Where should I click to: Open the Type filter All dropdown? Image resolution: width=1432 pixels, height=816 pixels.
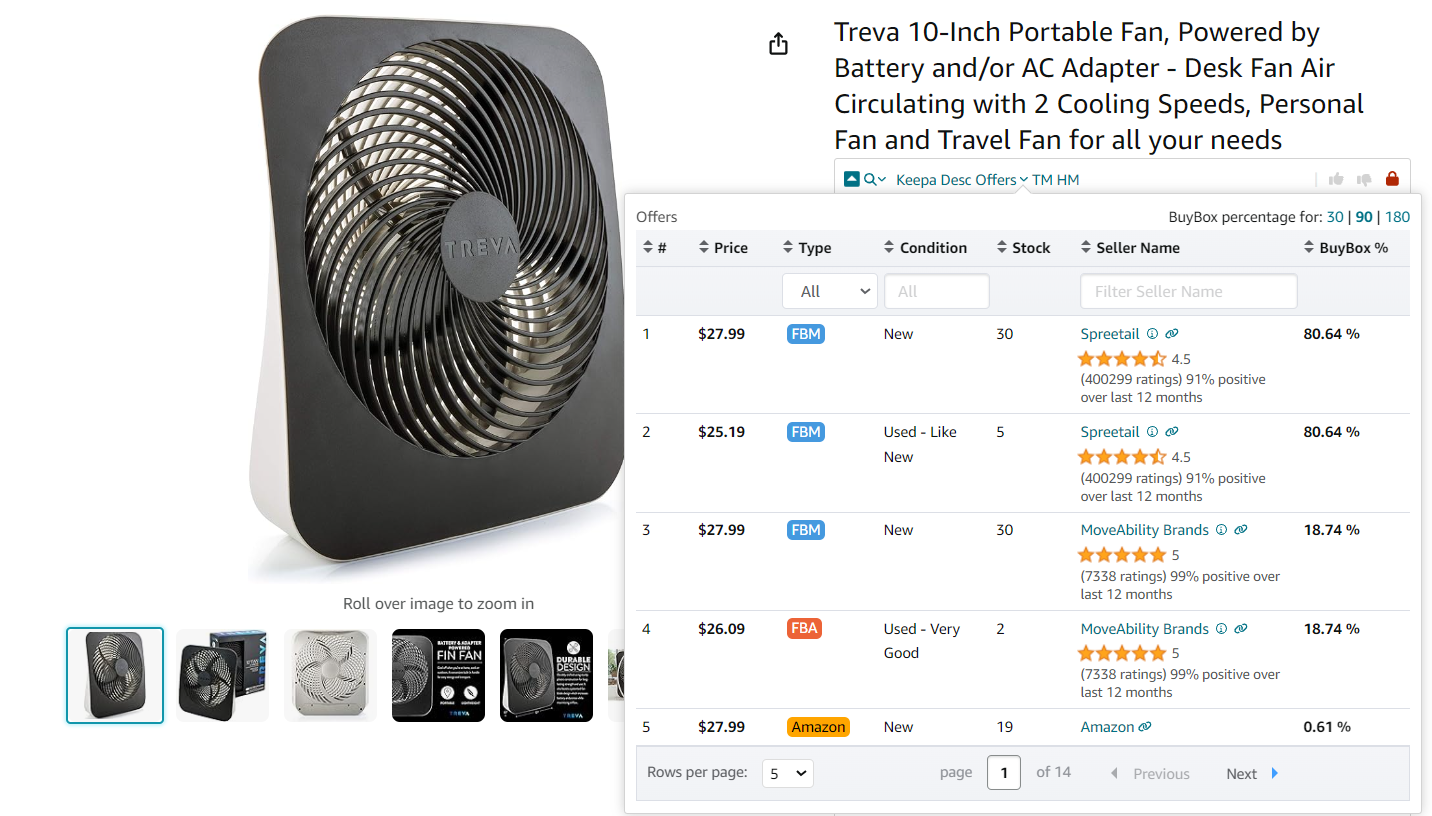pos(829,290)
